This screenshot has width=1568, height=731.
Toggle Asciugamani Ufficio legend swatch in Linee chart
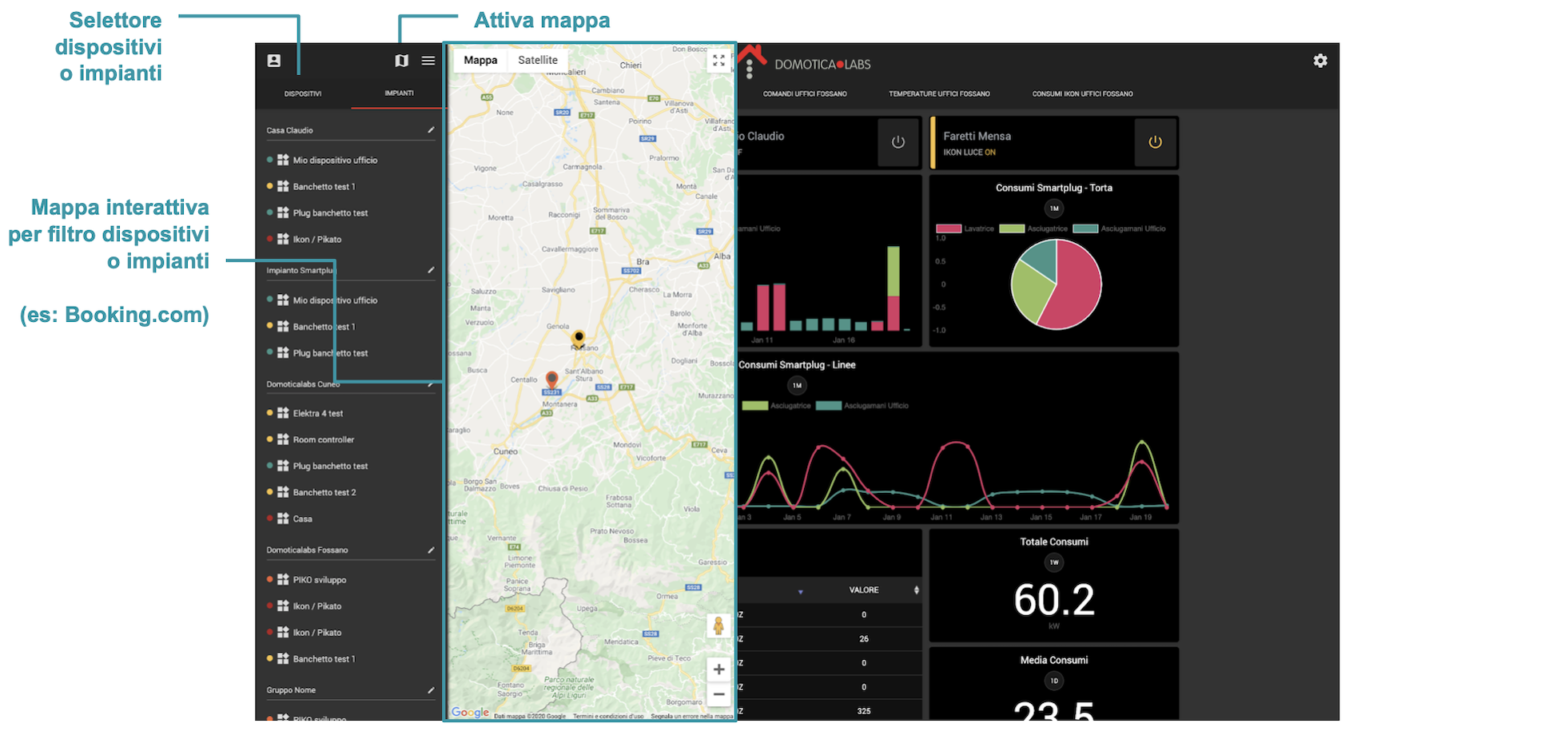point(828,406)
